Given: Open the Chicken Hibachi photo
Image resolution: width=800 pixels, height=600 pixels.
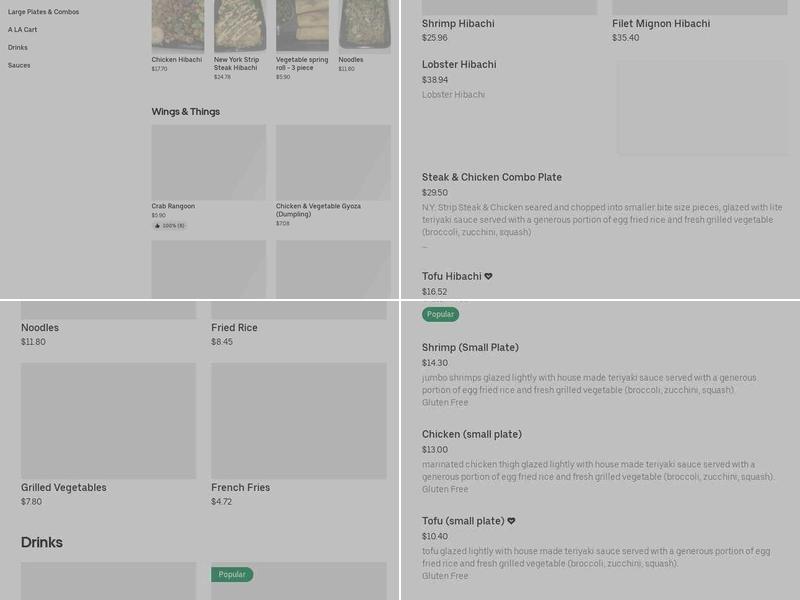Looking at the screenshot, I should [x=178, y=25].
